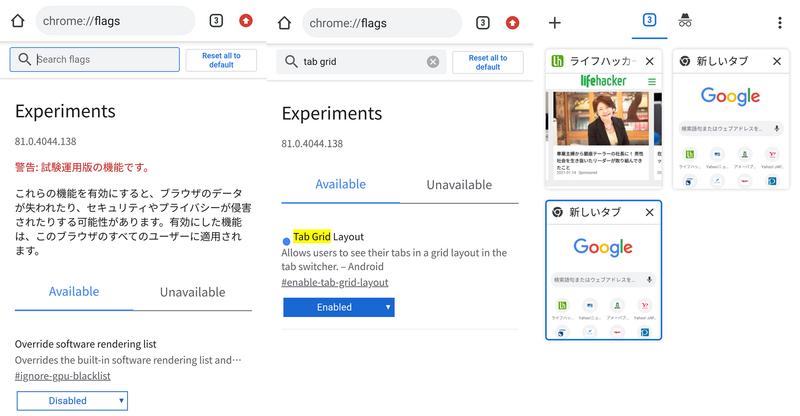This screenshot has width=800, height=416.
Task: Open the three-dot overflow menu
Action: tap(779, 22)
